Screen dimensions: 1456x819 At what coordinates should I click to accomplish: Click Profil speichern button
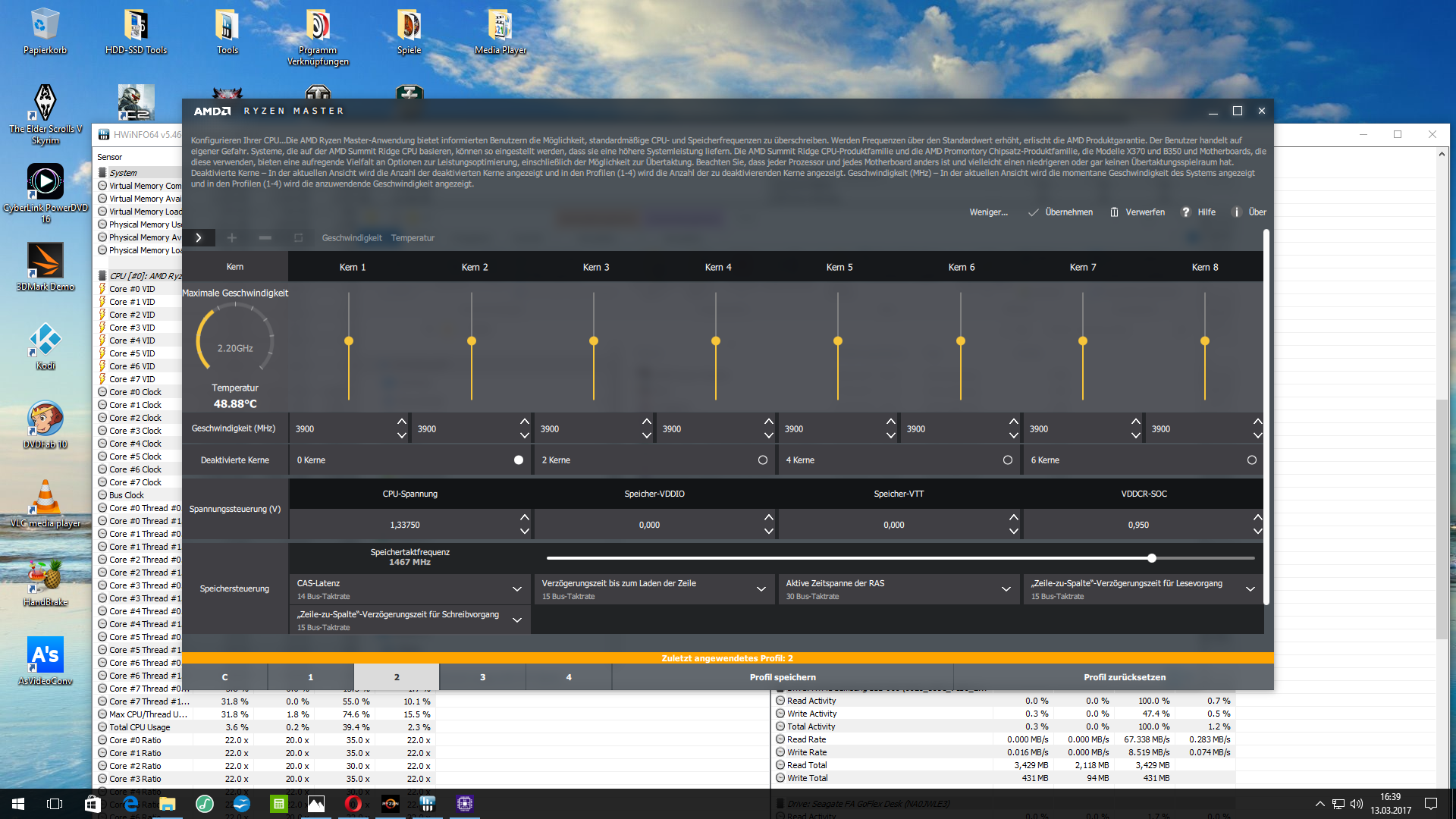tap(783, 677)
